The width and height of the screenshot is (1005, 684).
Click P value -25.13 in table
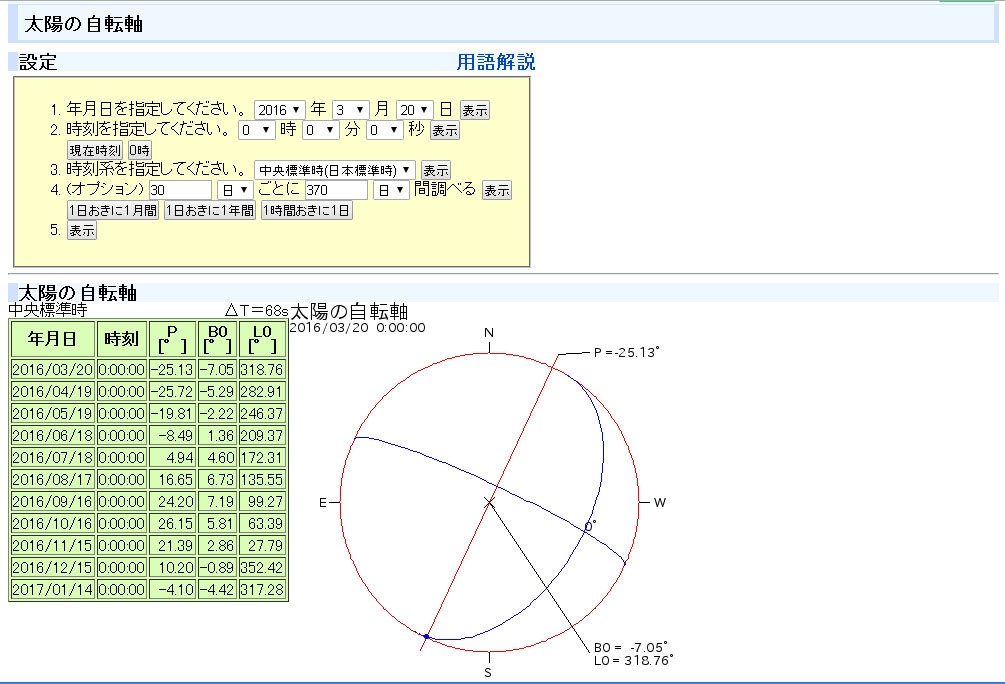172,369
